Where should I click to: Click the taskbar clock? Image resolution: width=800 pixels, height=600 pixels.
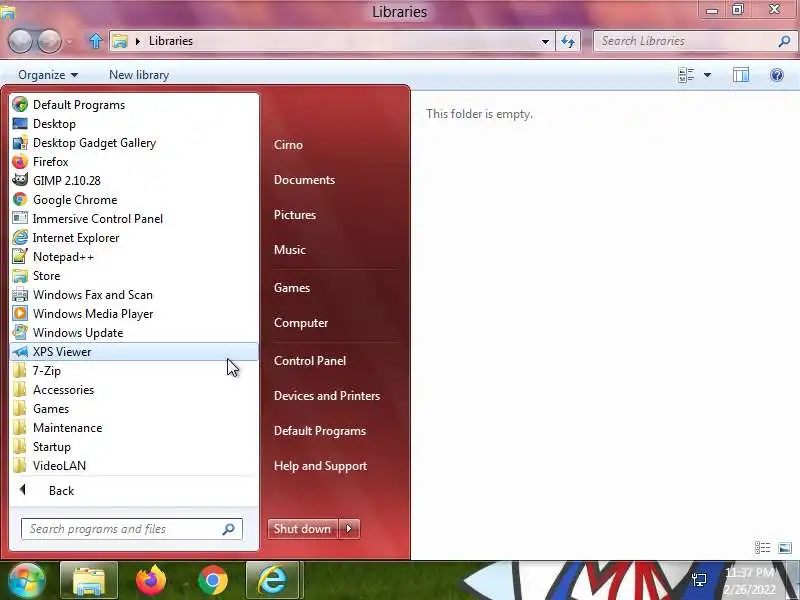[750, 581]
